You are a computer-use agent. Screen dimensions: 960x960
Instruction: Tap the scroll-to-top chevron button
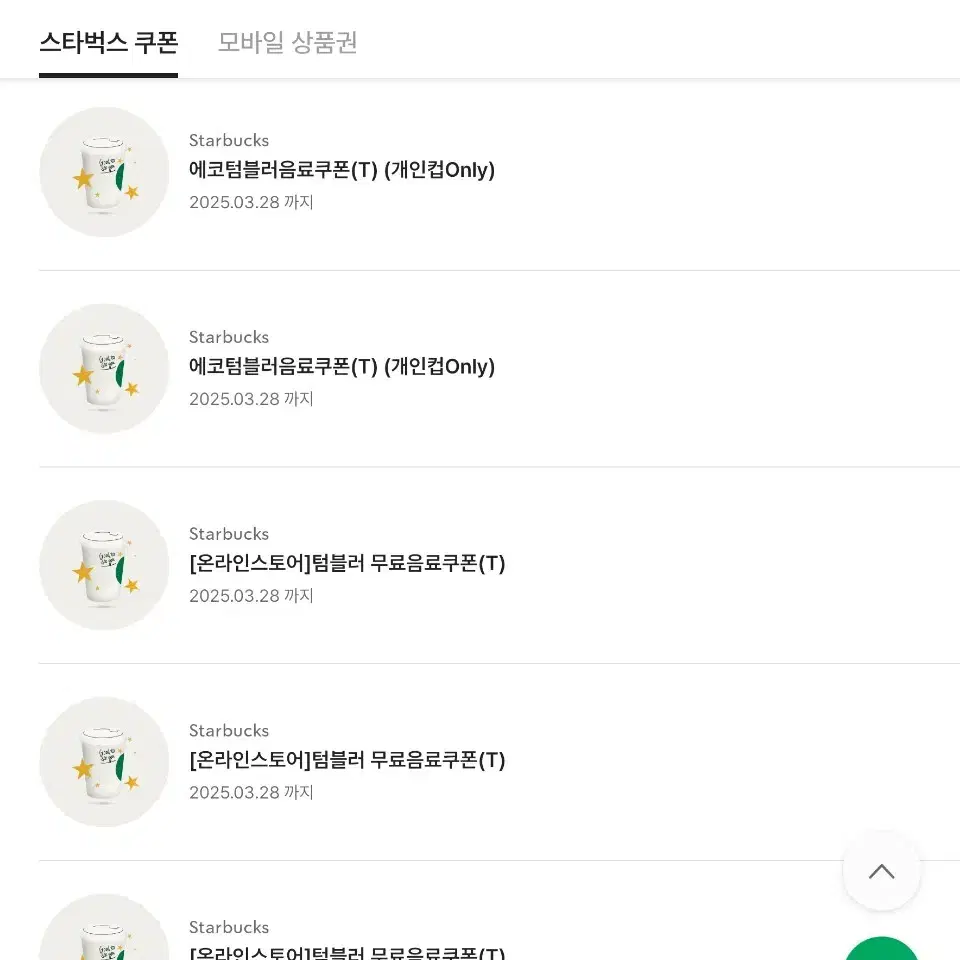click(882, 871)
